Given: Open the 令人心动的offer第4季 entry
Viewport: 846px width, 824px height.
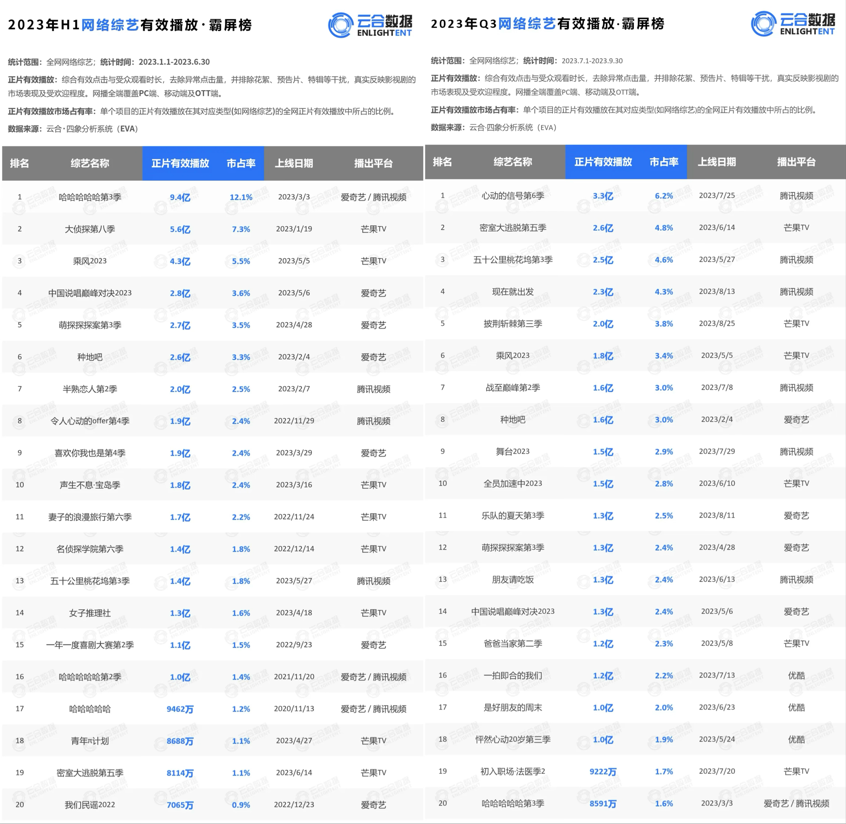Looking at the screenshot, I should (x=90, y=421).
